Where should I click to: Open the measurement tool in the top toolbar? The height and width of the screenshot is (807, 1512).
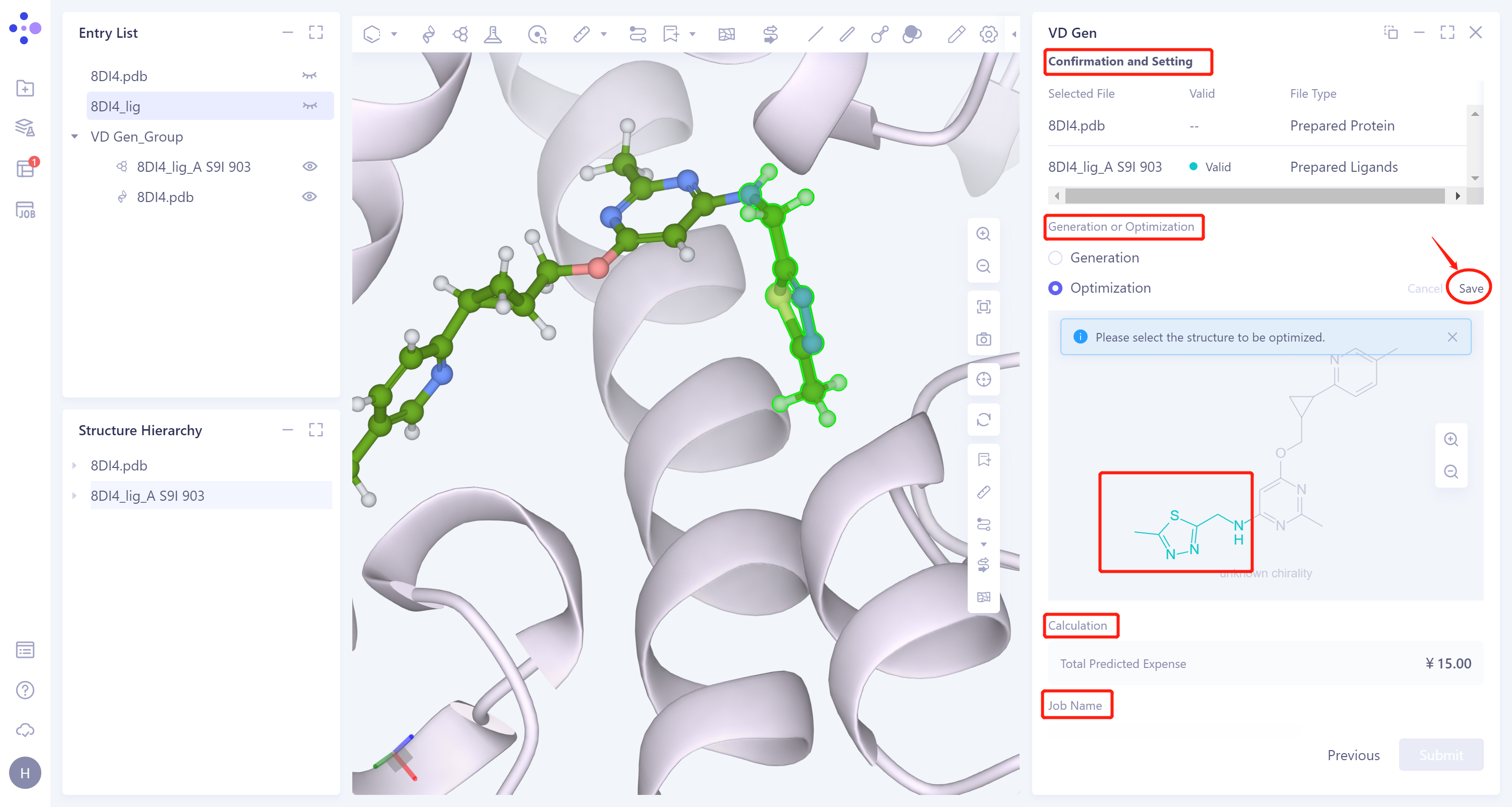coord(581,35)
